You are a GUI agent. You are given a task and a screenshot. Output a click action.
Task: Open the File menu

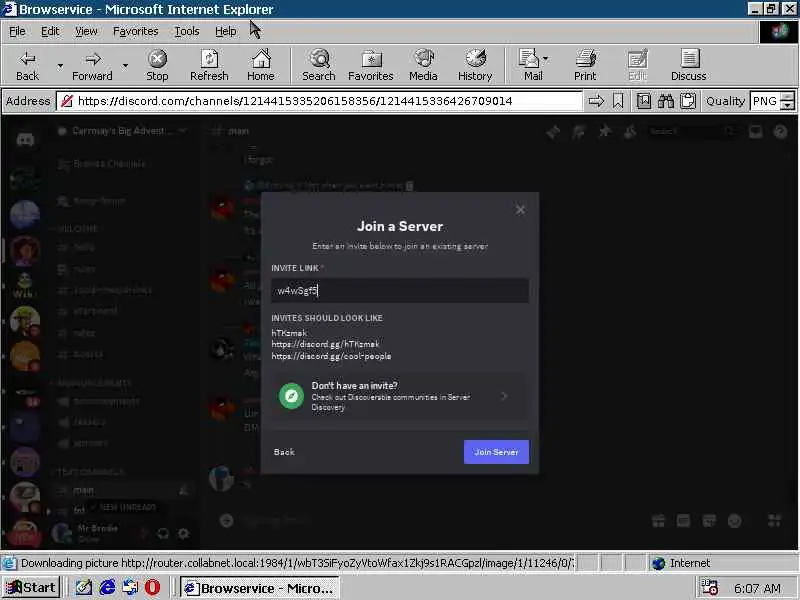17,32
